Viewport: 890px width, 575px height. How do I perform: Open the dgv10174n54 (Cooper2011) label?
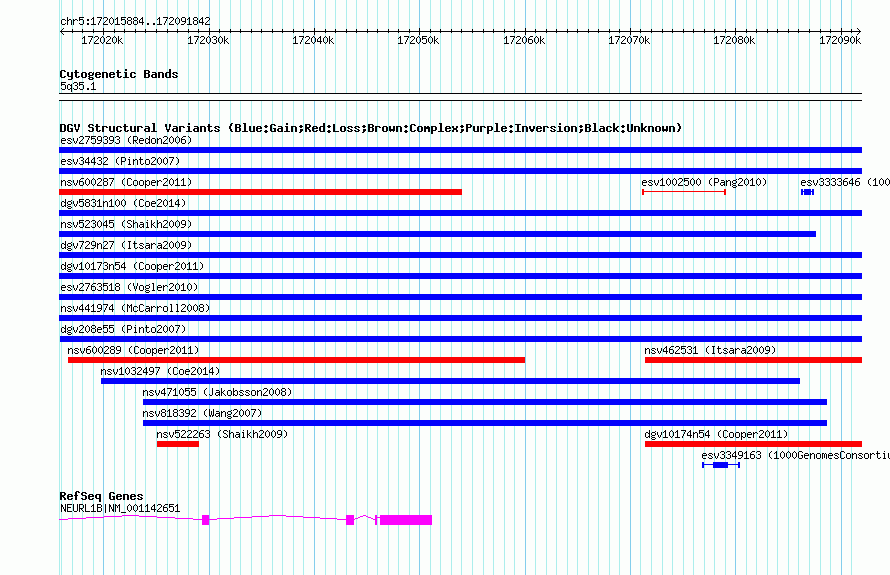(x=716, y=434)
